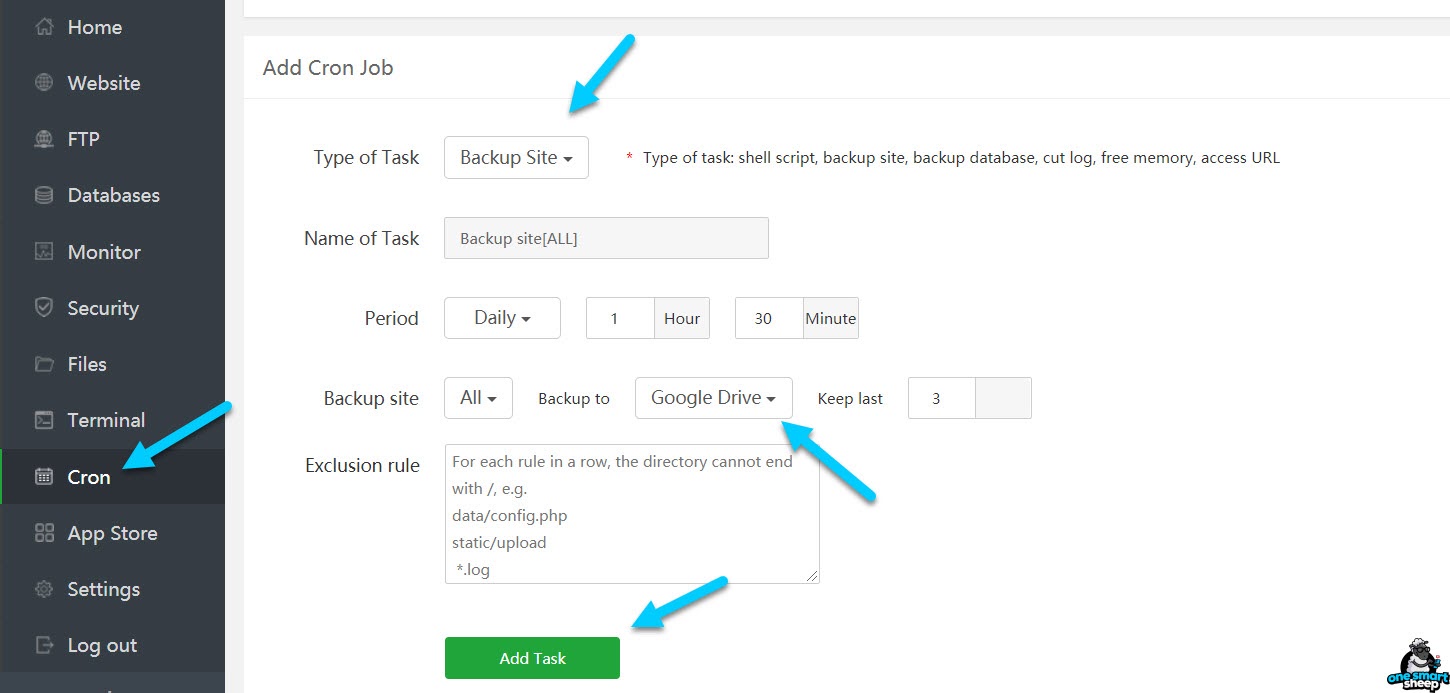Click the FTP icon in the sidebar

coord(44,139)
